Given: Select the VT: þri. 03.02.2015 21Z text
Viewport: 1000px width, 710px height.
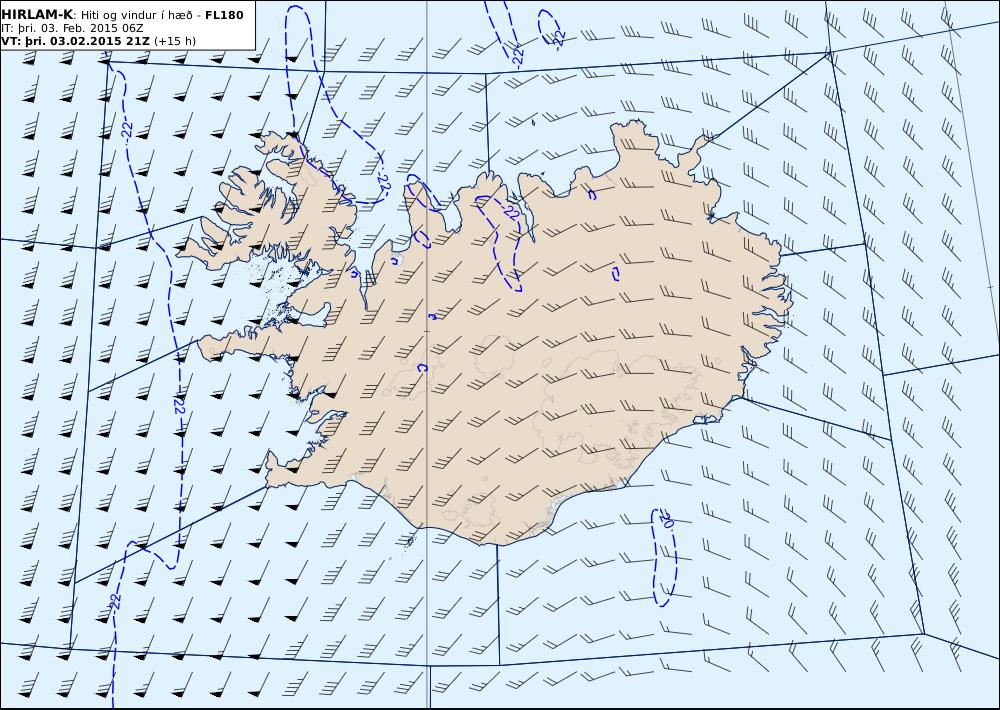Looking at the screenshot, I should pyautogui.click(x=76, y=41).
